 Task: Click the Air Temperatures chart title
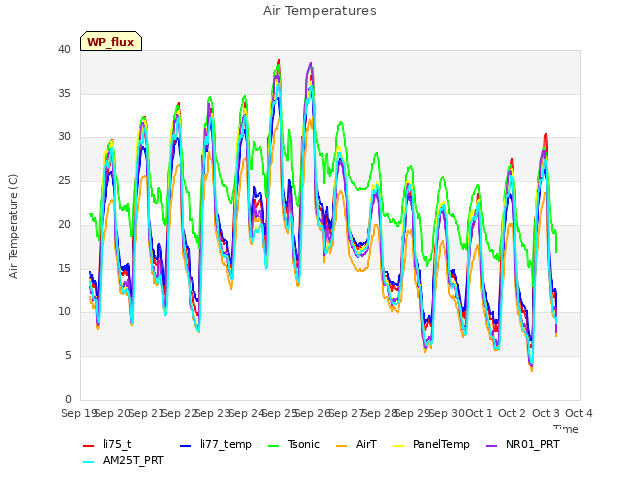320,11
